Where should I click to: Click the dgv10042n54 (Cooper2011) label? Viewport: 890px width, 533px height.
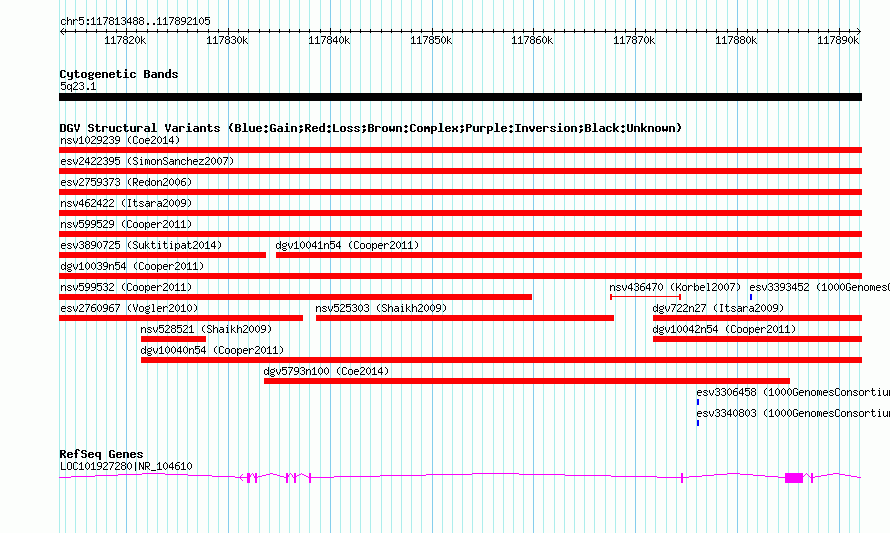(724, 329)
